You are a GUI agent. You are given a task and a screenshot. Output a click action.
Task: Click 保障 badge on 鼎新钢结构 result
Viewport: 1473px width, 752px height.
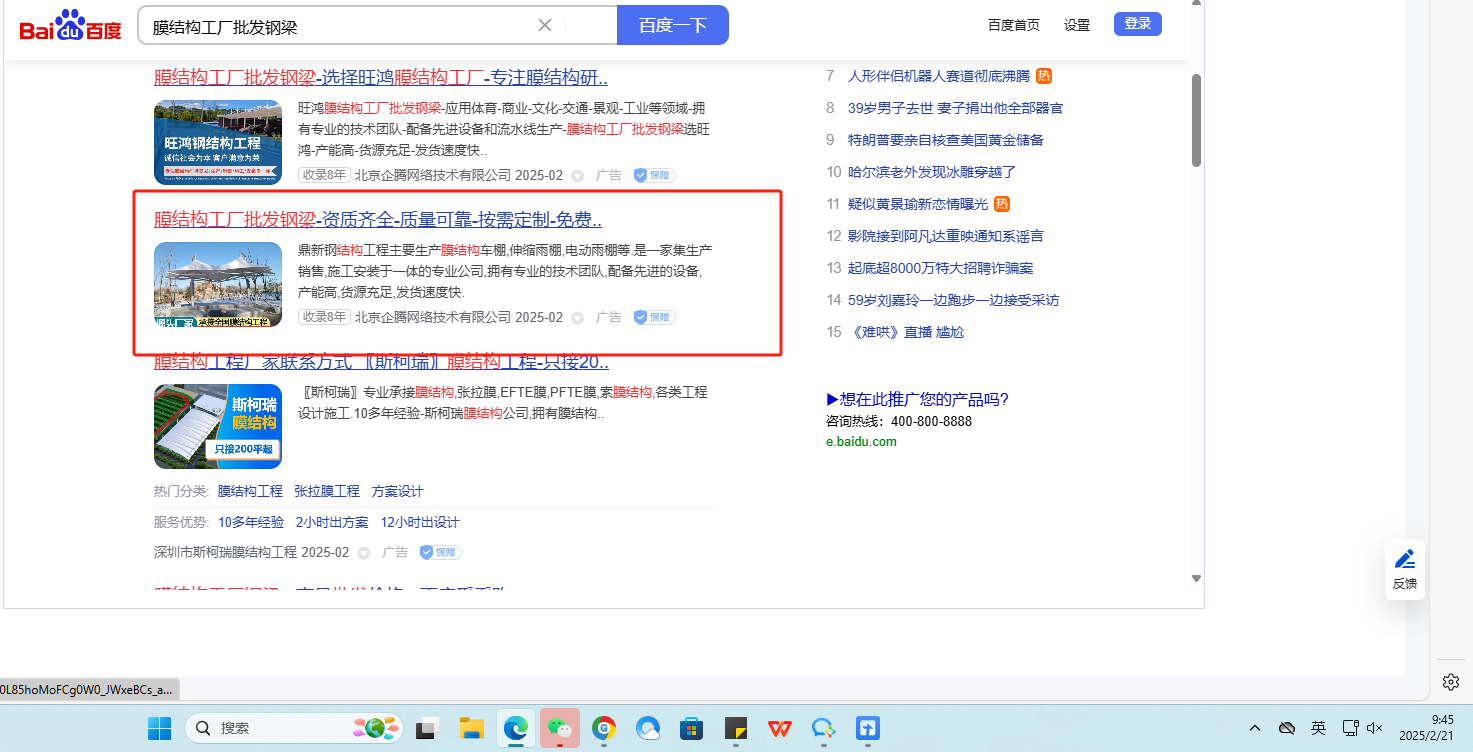tap(654, 317)
